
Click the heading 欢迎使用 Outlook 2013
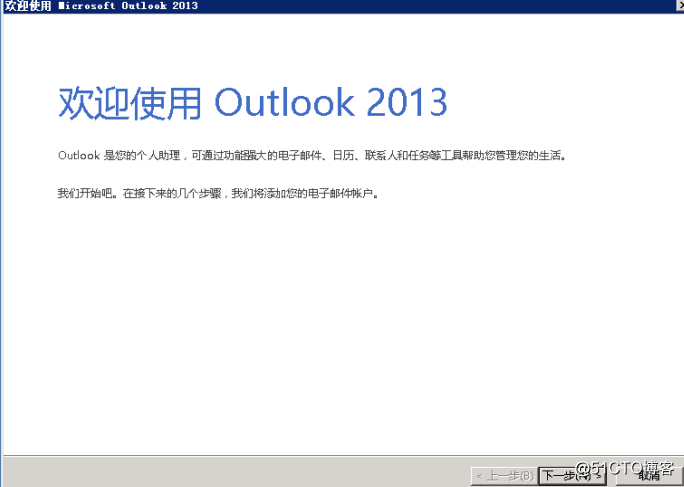(253, 103)
